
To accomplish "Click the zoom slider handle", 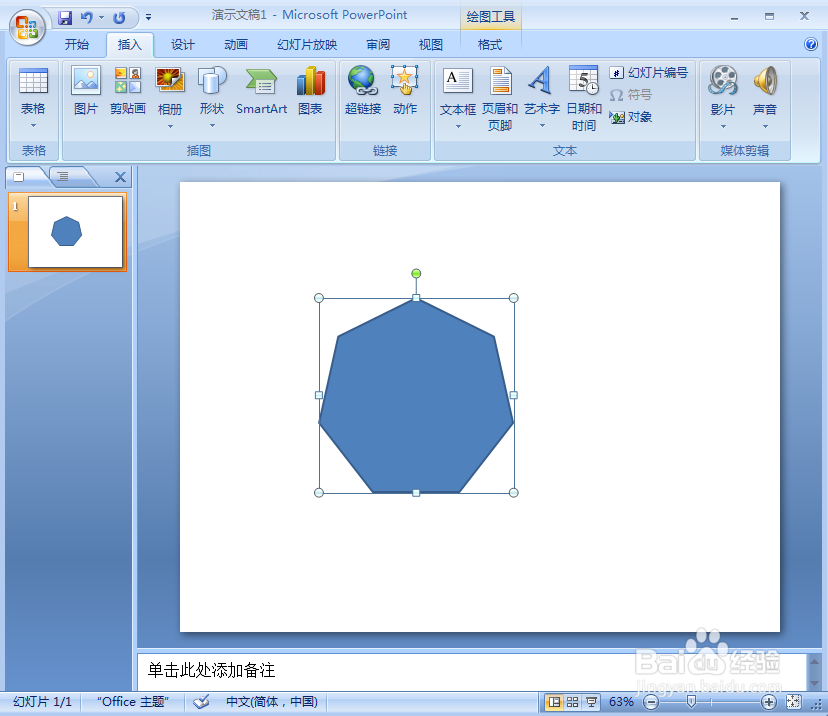I will click(691, 702).
